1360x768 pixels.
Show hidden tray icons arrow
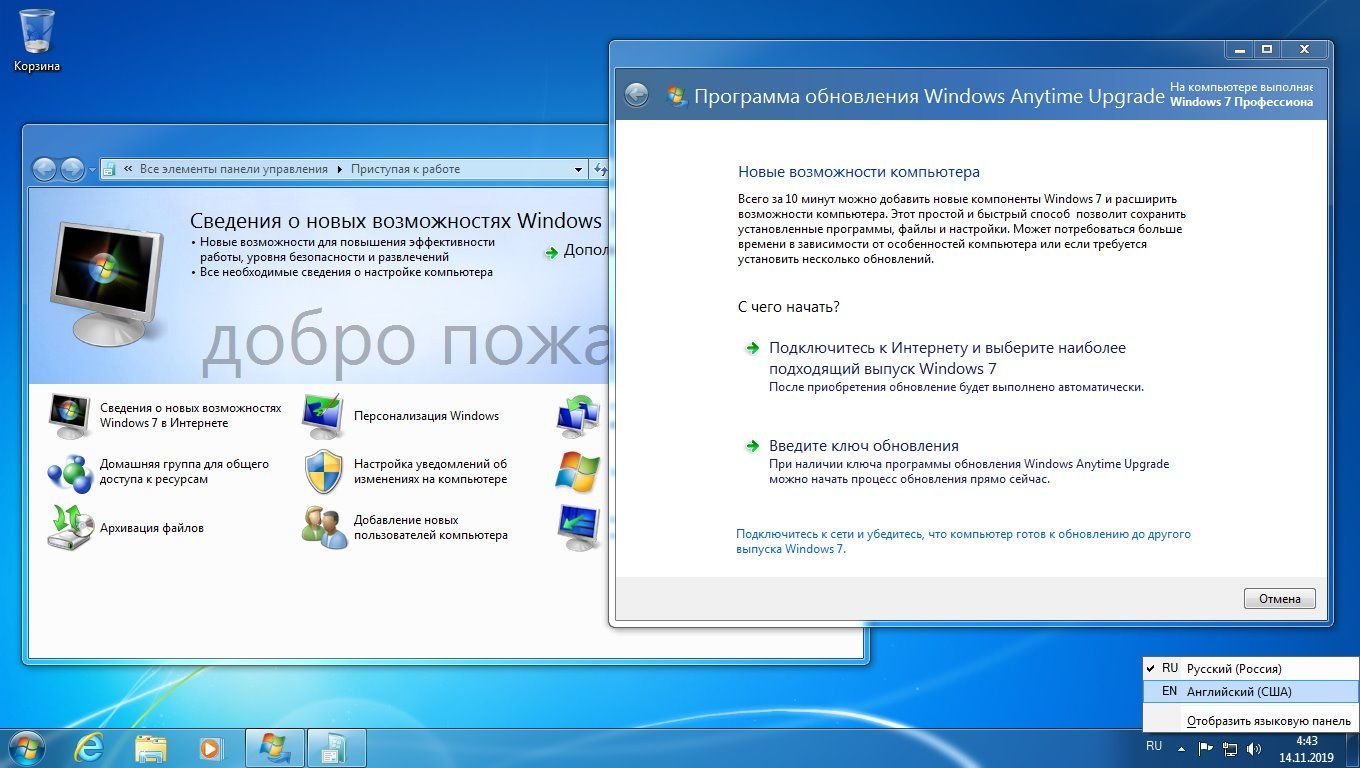click(x=1182, y=748)
